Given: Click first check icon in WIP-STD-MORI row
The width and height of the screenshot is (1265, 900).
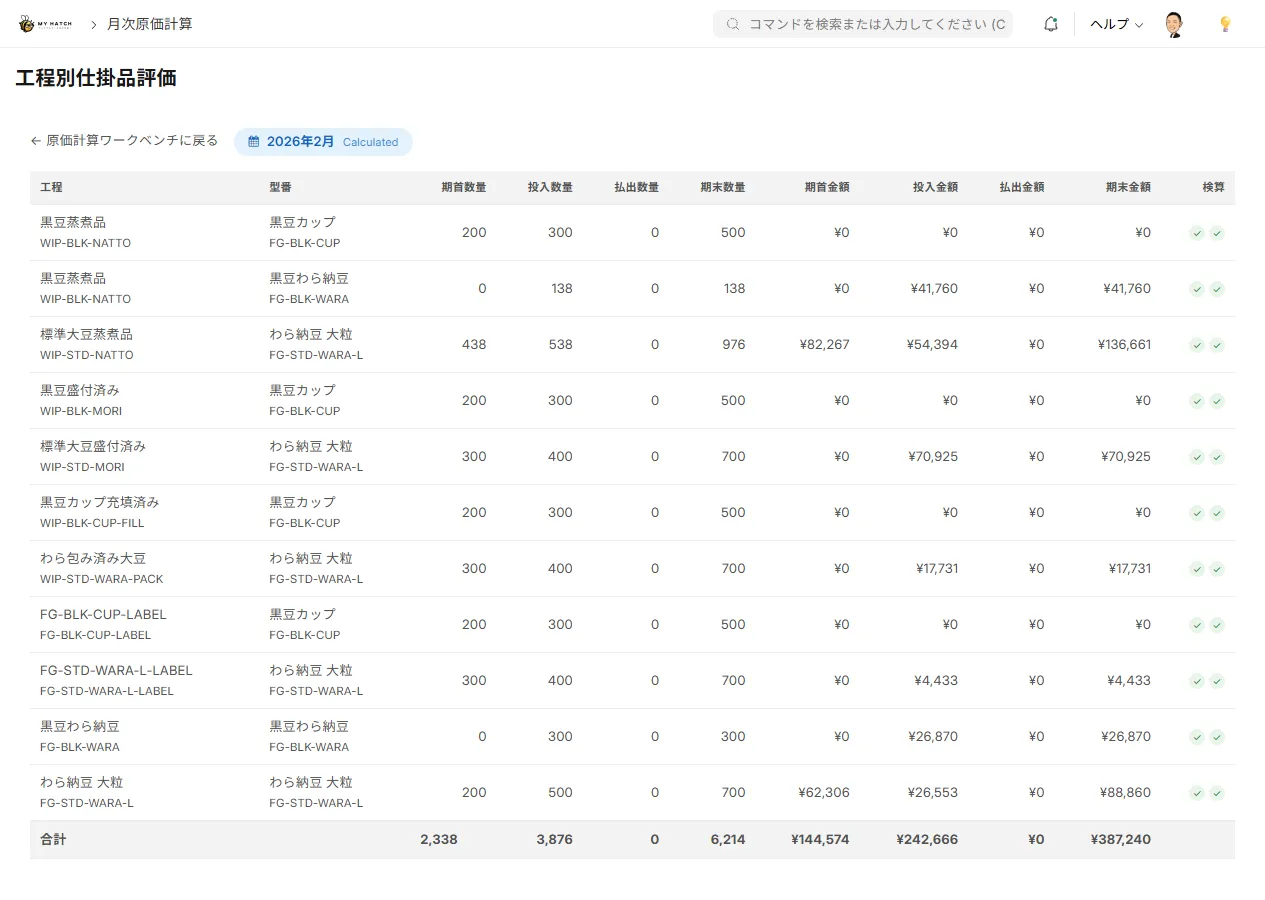Looking at the screenshot, I should (x=1196, y=457).
